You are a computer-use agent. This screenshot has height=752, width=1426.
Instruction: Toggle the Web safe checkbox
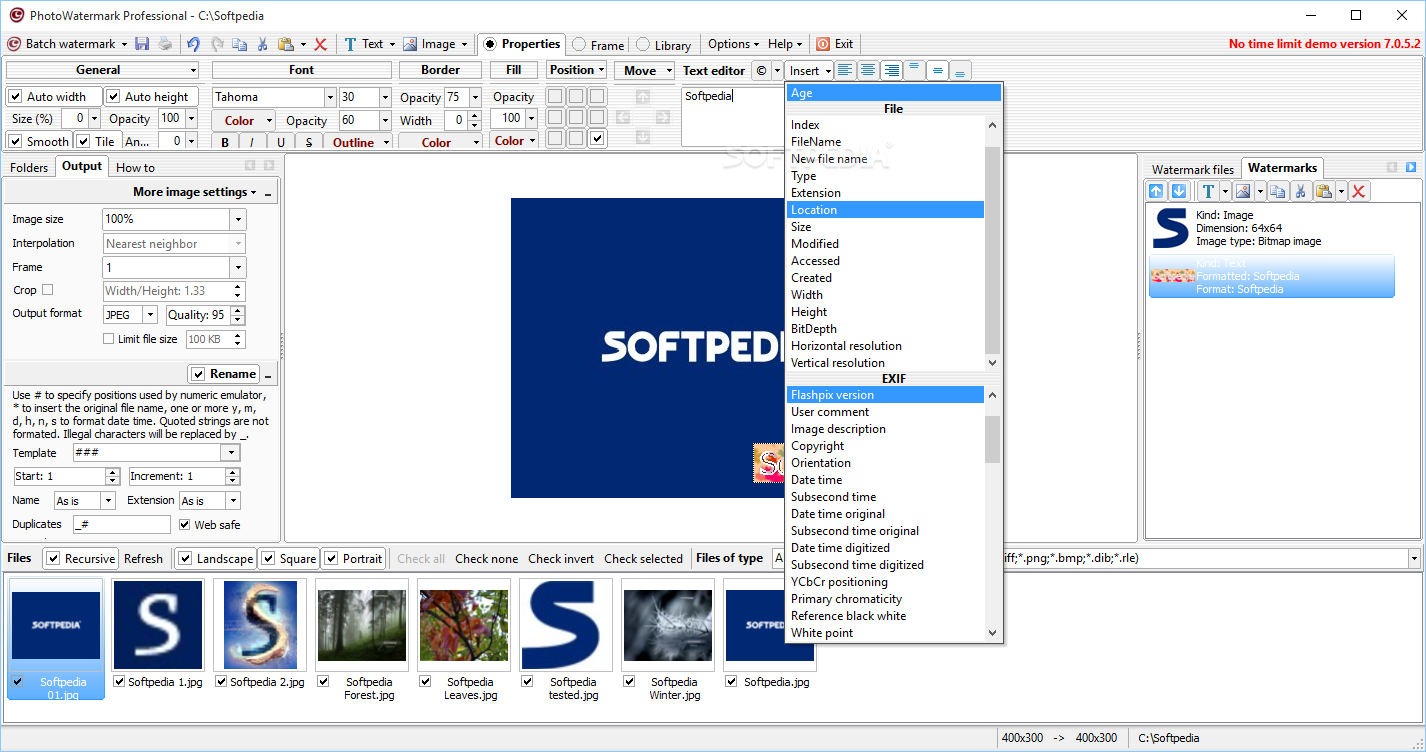[185, 524]
